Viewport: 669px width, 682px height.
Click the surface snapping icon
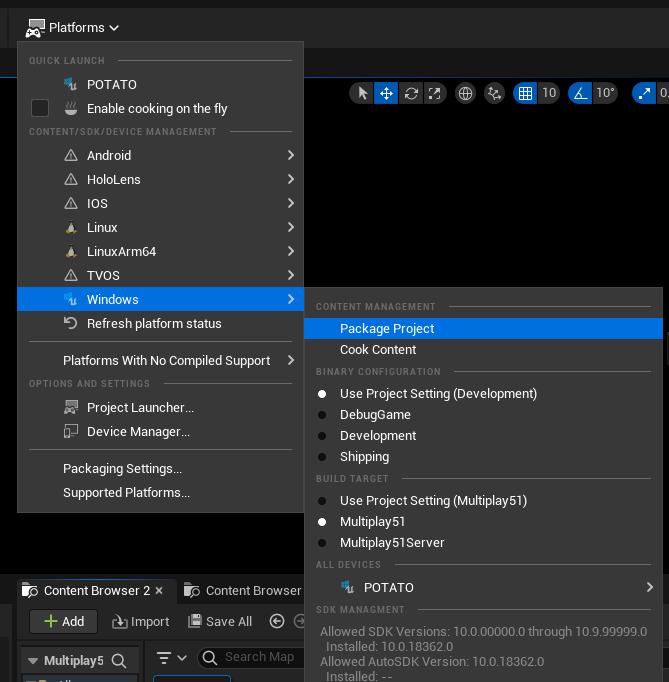pos(494,93)
